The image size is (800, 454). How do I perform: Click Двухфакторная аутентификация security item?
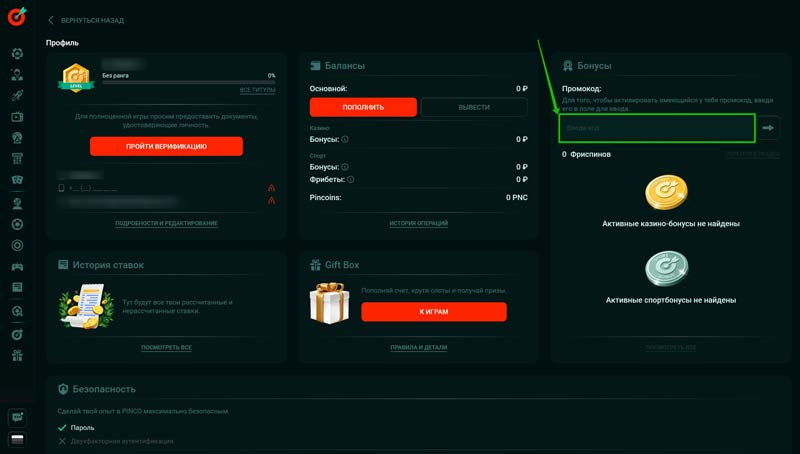click(116, 441)
